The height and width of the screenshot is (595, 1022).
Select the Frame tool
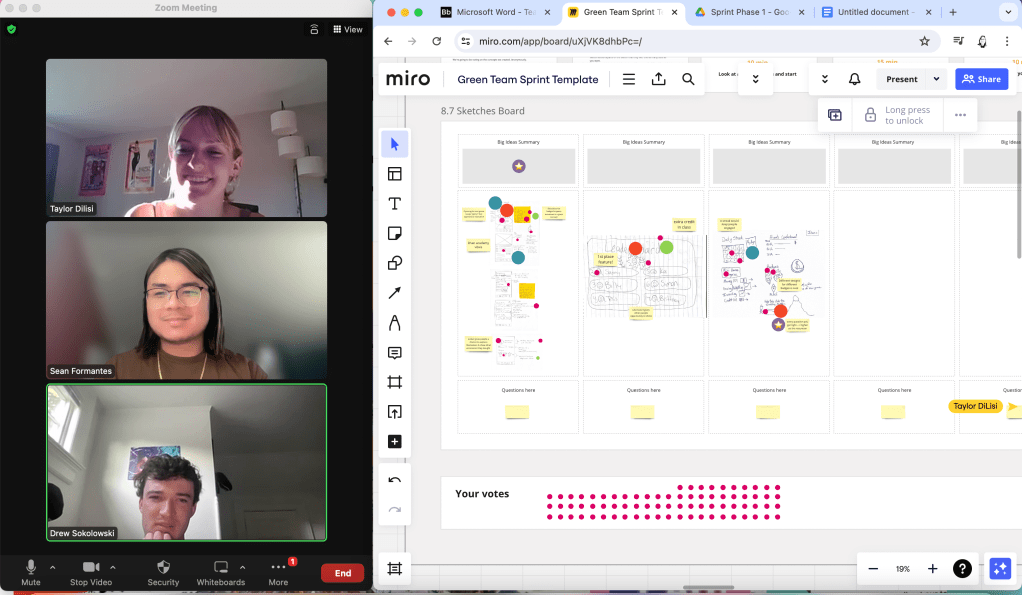pyautogui.click(x=395, y=382)
